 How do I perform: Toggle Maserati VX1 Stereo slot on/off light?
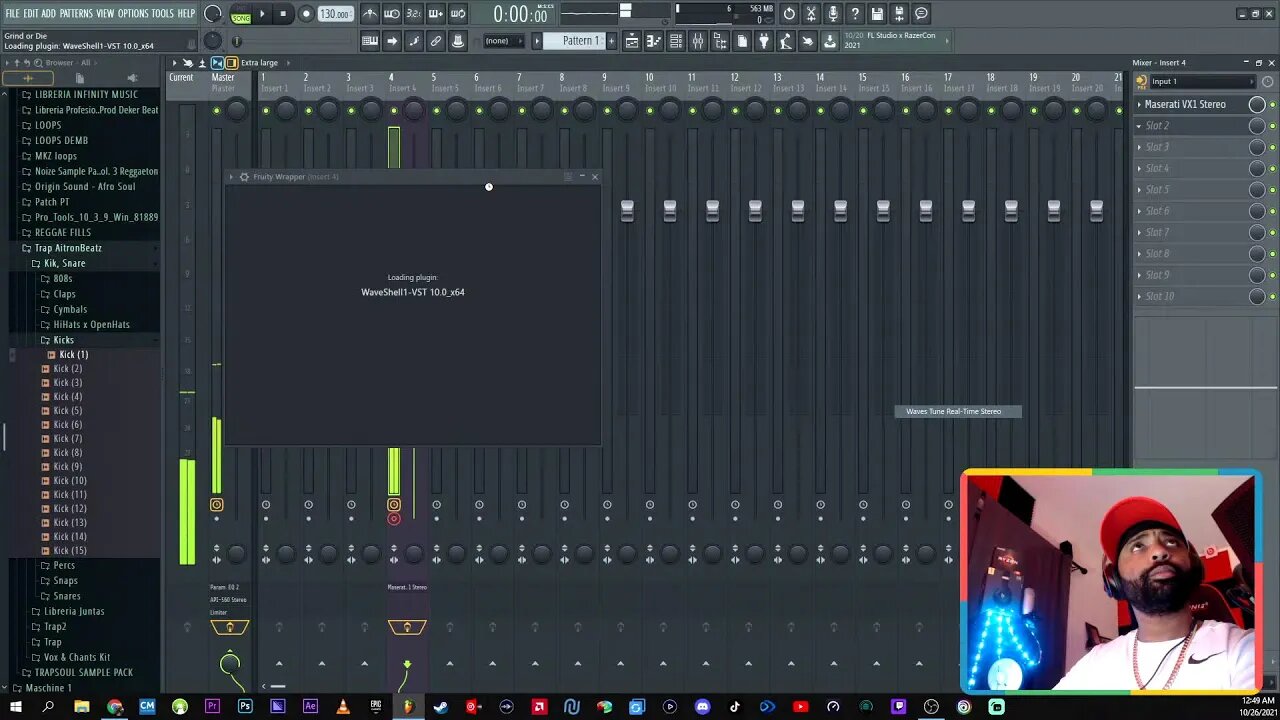tap(1272, 105)
